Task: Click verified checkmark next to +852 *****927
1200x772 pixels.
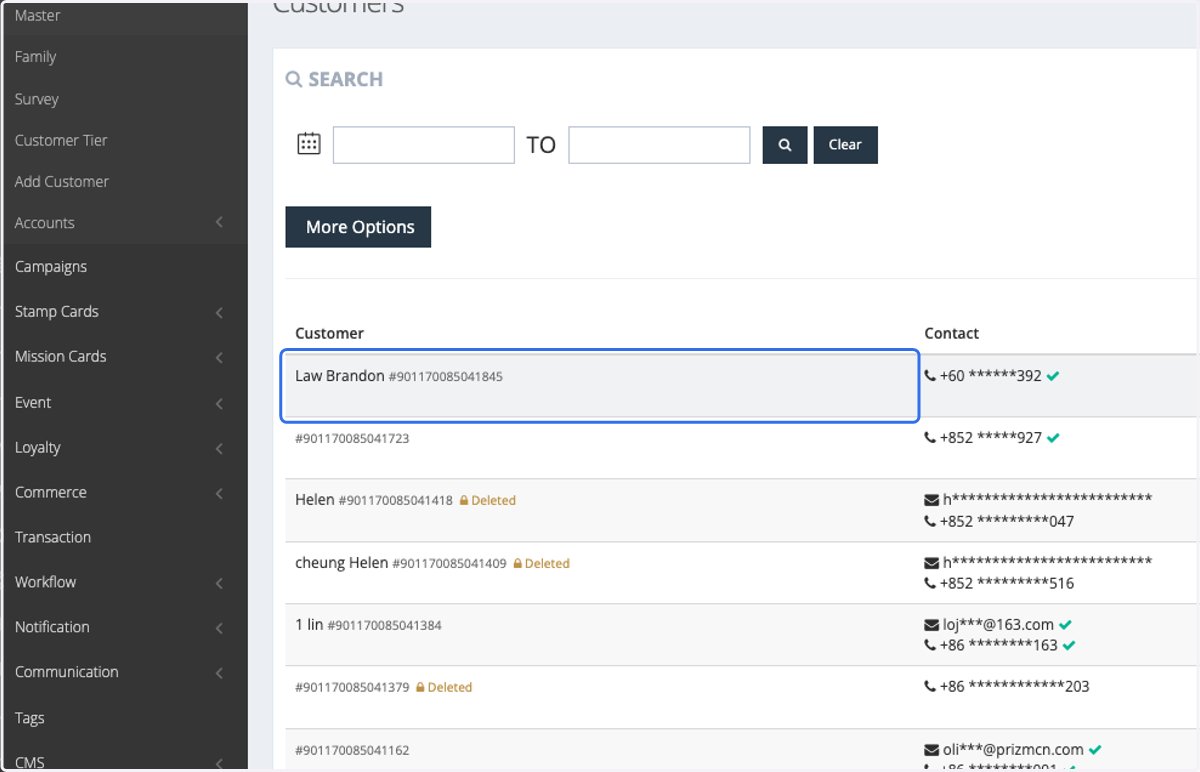Action: (x=1053, y=438)
